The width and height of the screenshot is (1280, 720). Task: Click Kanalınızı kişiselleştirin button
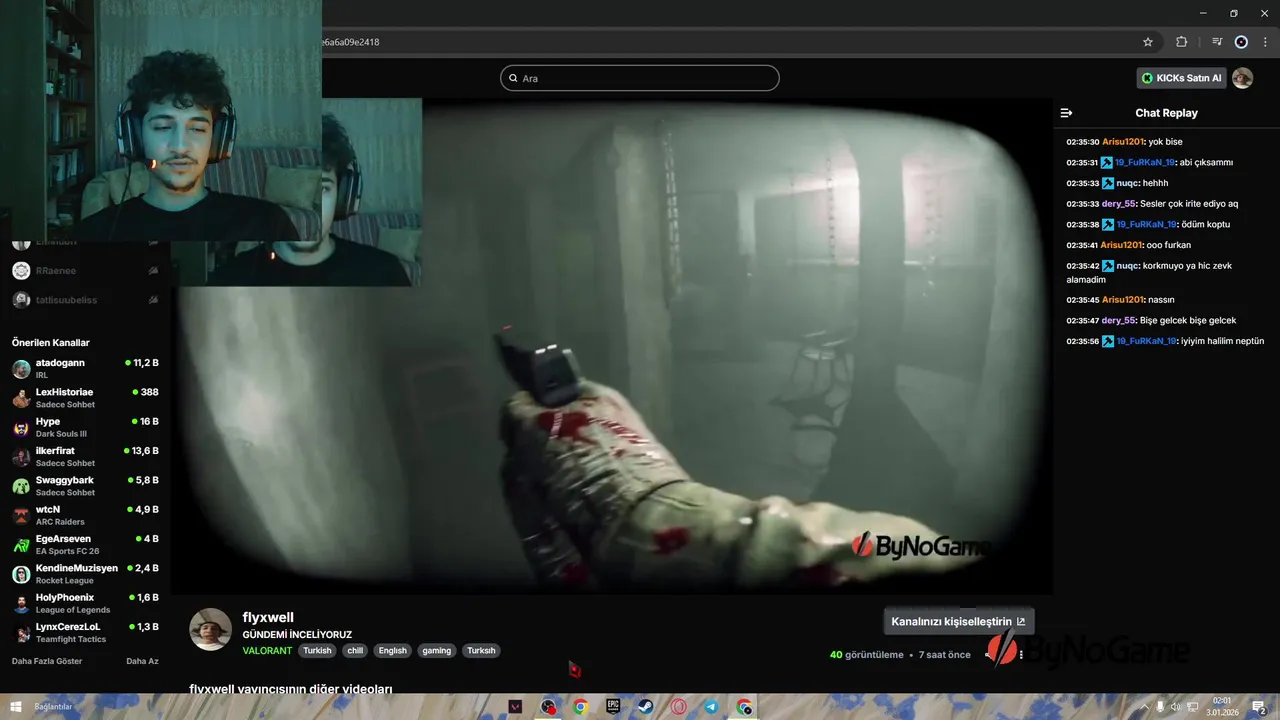(x=958, y=621)
